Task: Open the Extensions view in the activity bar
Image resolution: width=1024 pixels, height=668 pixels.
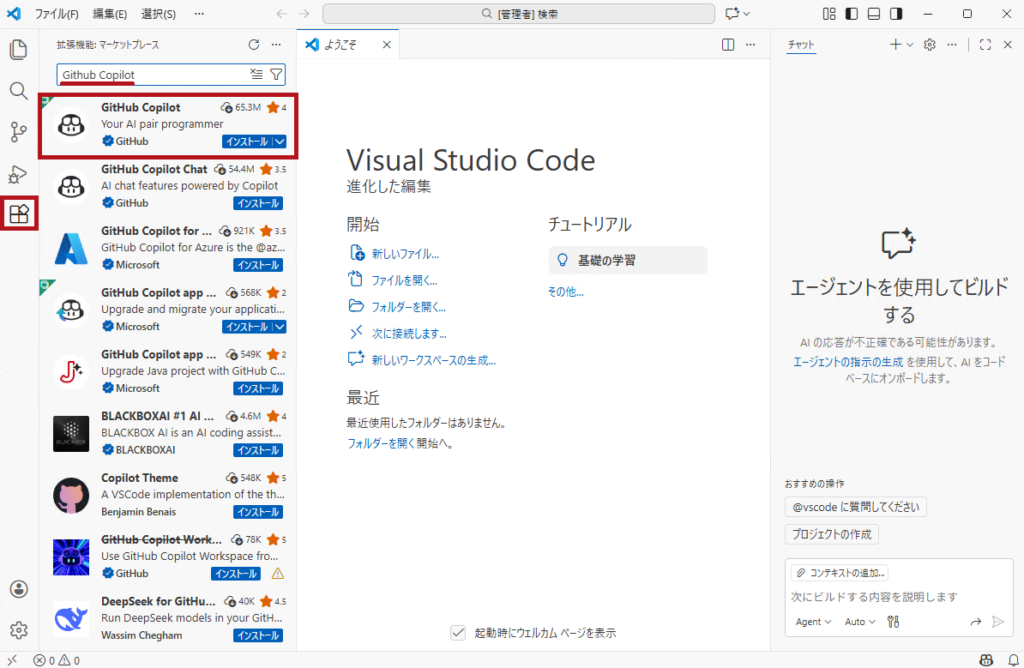Action: 18,213
